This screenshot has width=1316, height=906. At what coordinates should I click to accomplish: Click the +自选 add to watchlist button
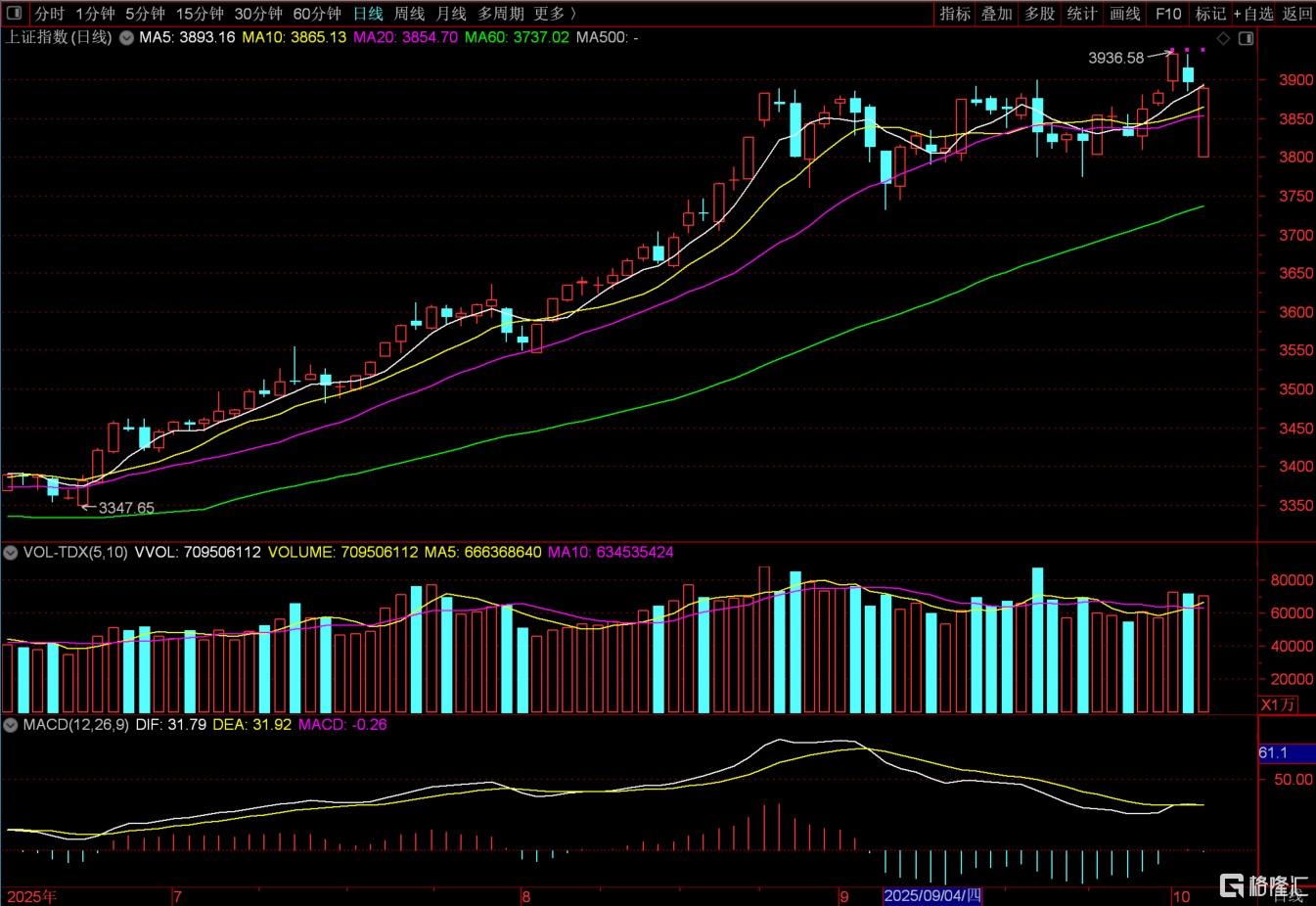click(x=1254, y=14)
